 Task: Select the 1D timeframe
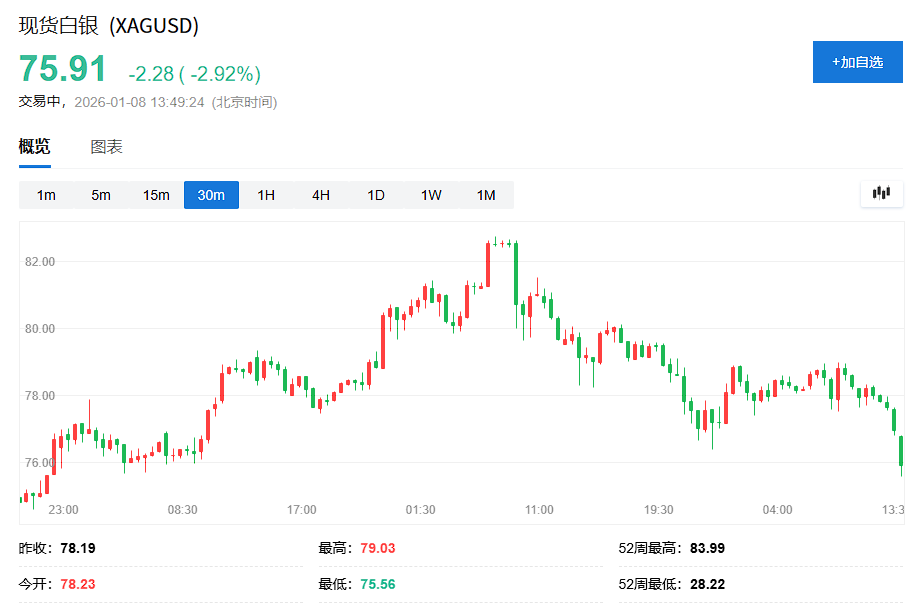click(375, 195)
